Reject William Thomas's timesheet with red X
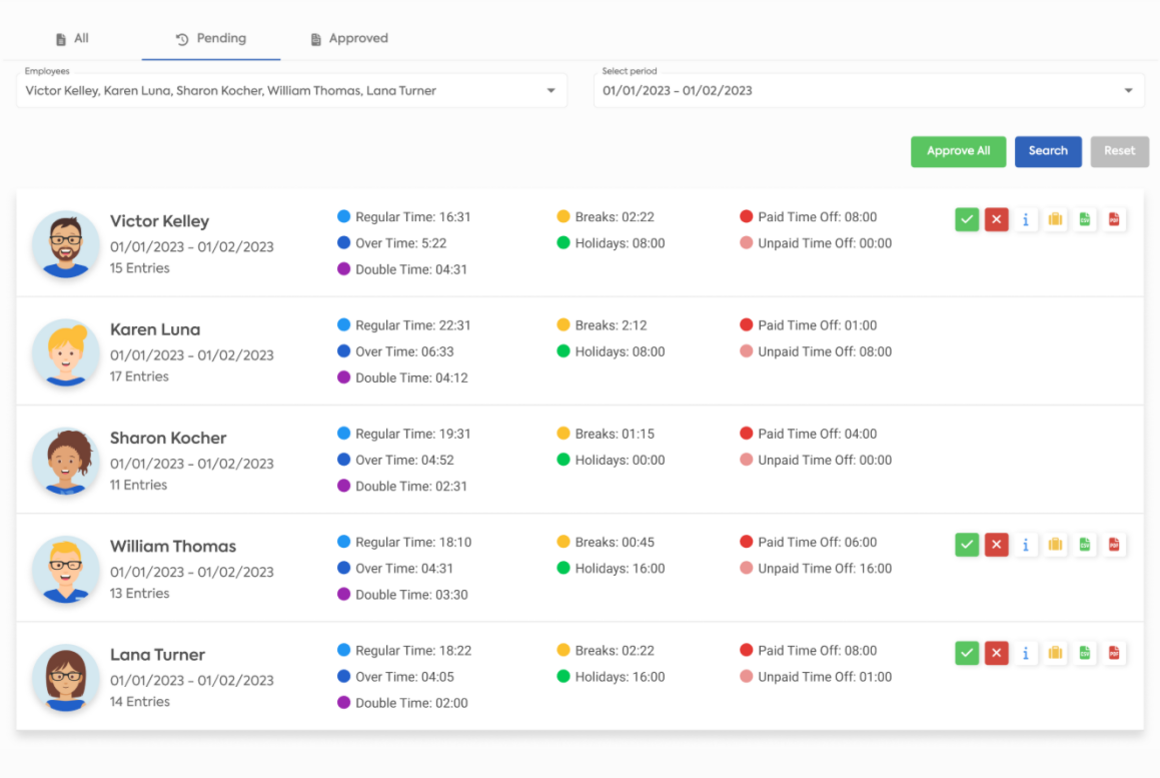The width and height of the screenshot is (1160, 778). coord(997,545)
